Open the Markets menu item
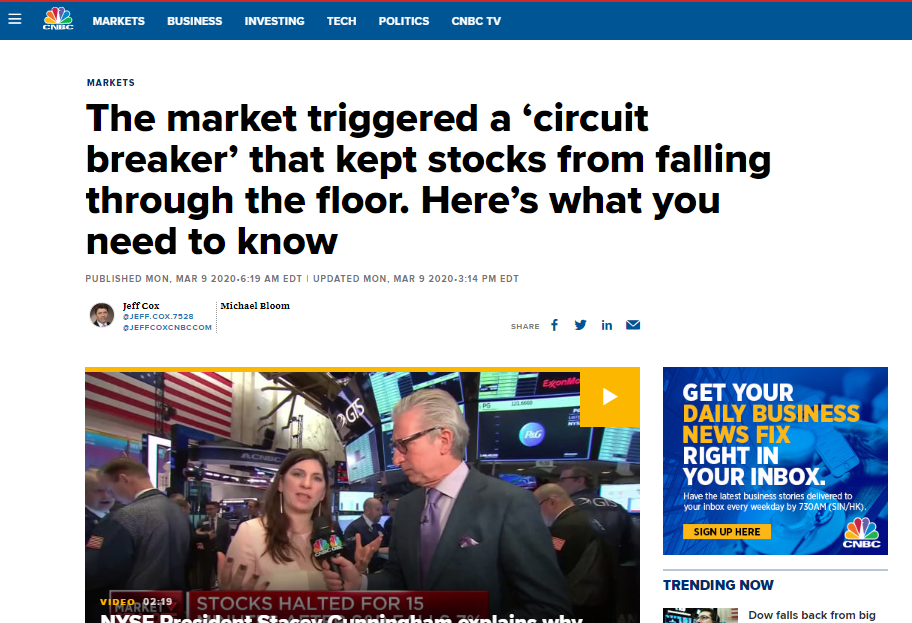The image size is (912, 623). tap(119, 21)
